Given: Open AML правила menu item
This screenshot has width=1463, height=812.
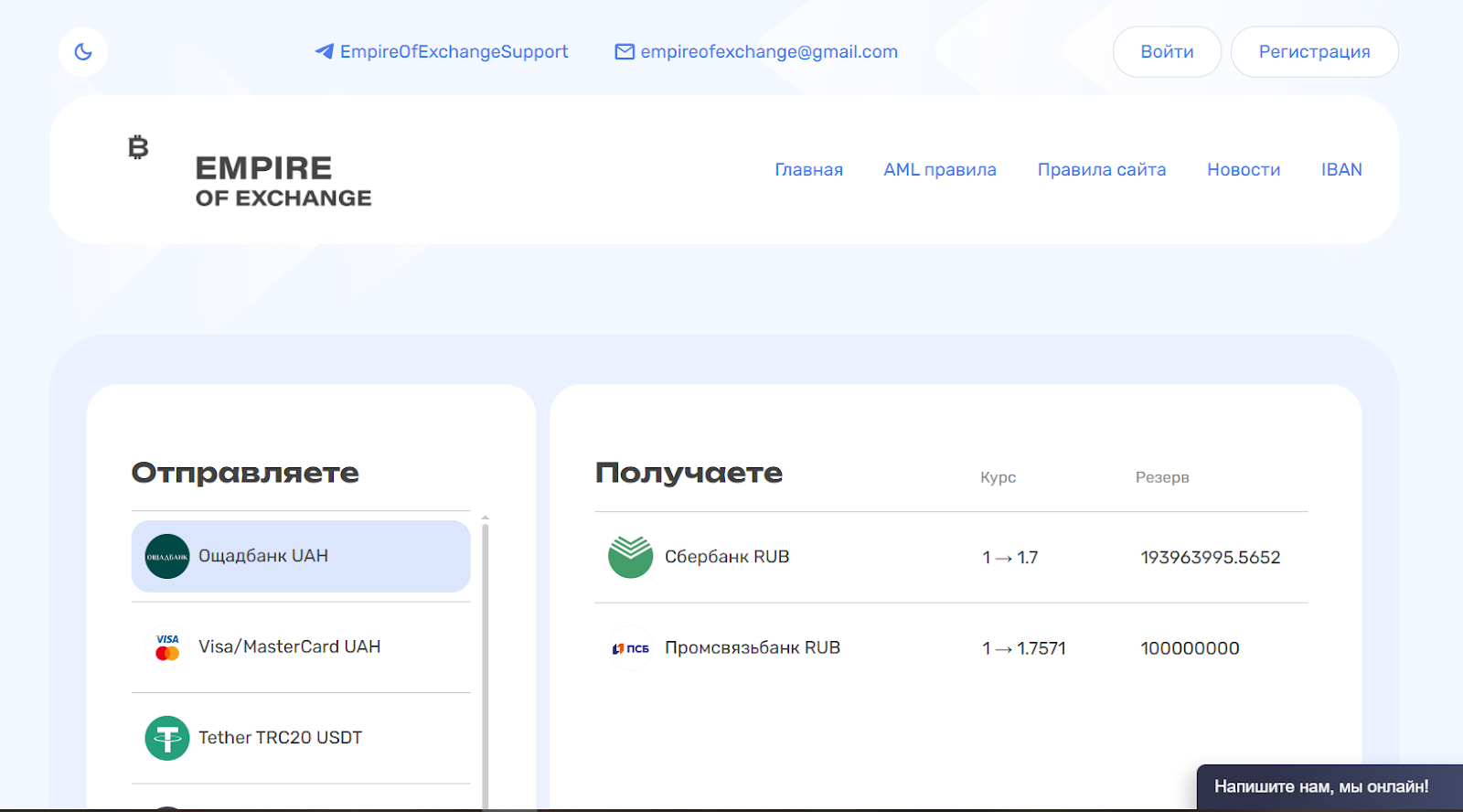Looking at the screenshot, I should pos(939,170).
